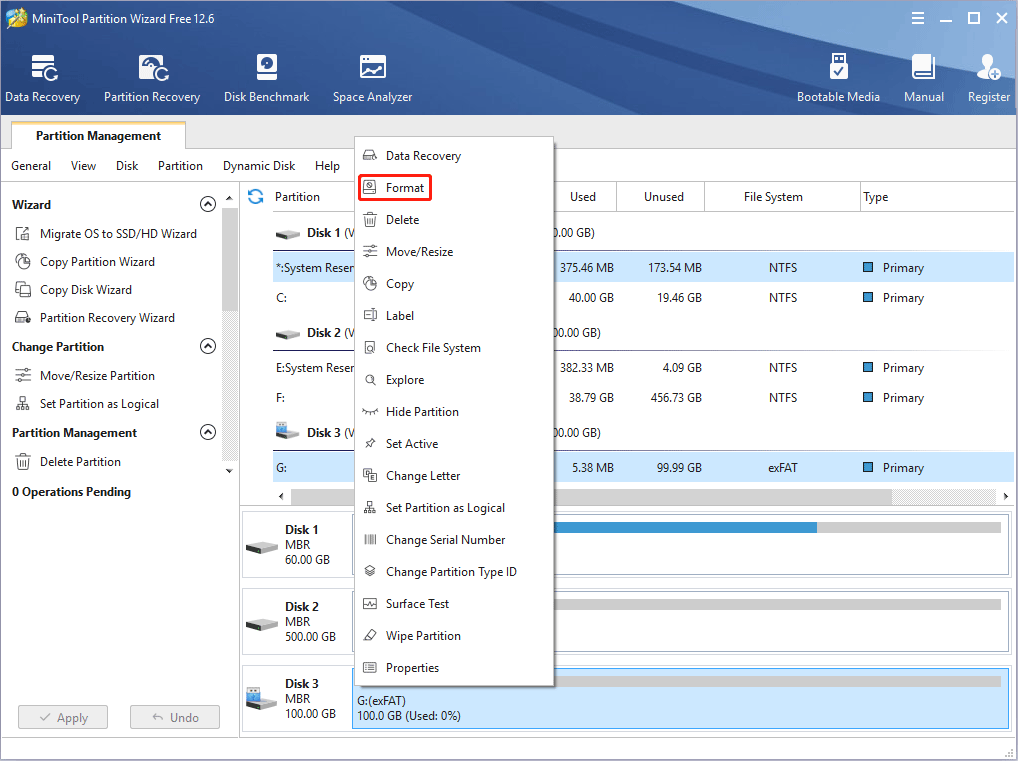
Task: Select Data Recovery in the context menu
Action: (x=454, y=156)
